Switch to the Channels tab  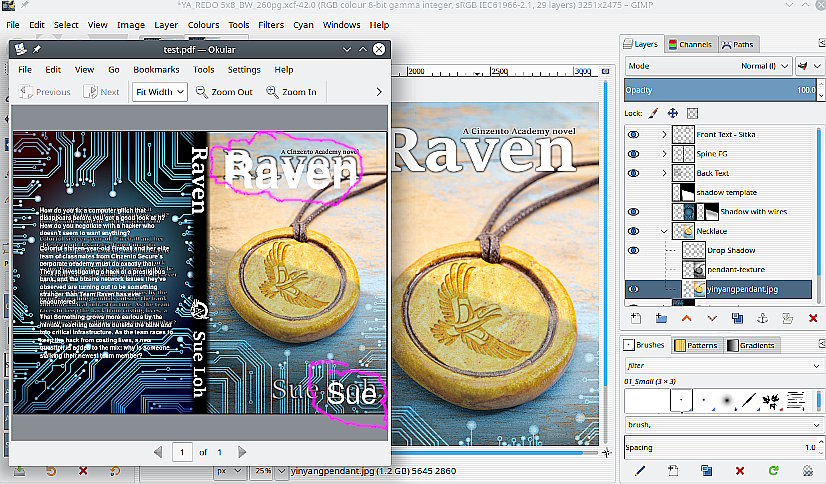(690, 44)
